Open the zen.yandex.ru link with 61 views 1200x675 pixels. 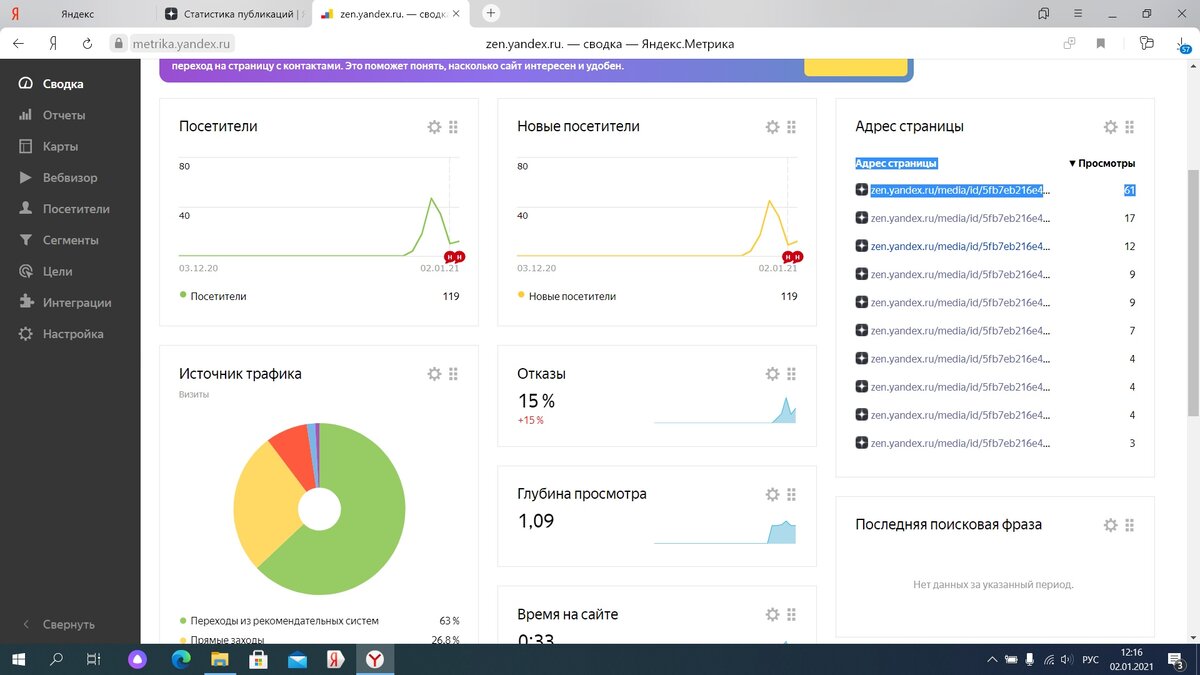coord(960,190)
